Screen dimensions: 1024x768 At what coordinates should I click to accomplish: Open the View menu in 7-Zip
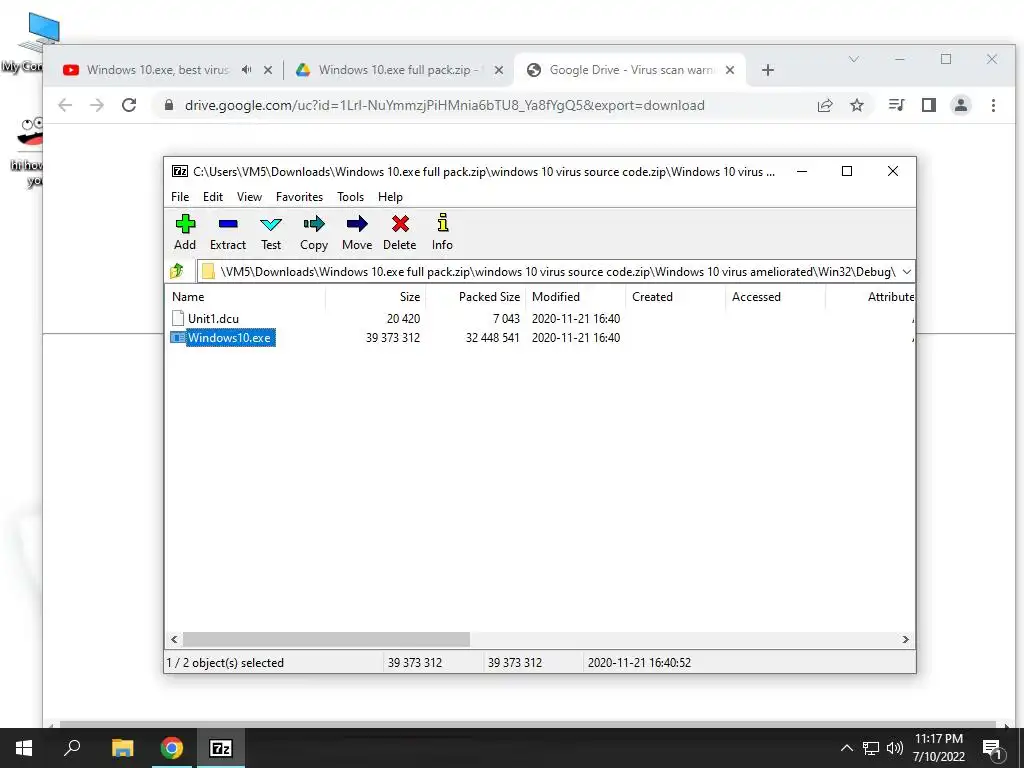(249, 197)
